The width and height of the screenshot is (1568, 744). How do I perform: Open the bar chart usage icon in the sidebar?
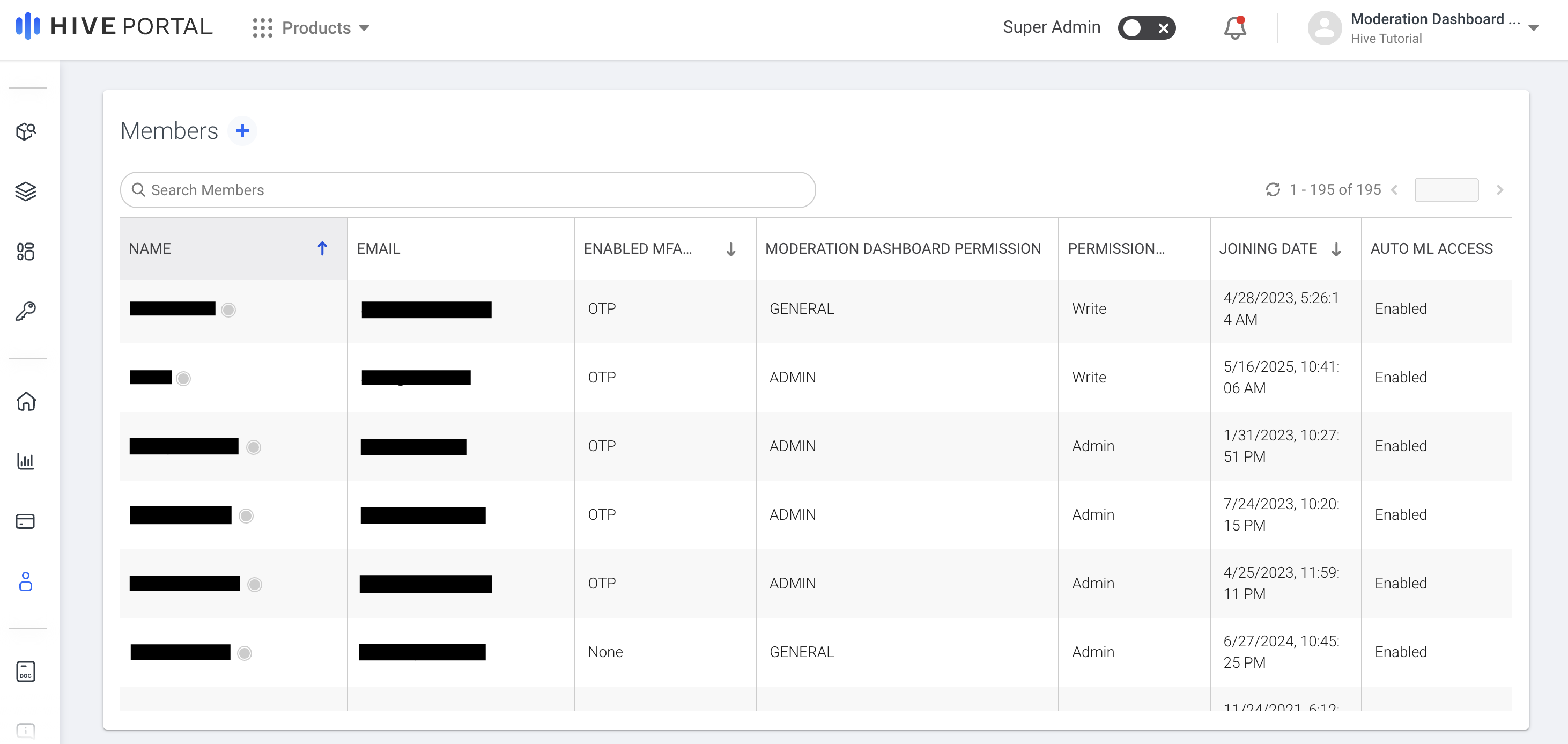[x=26, y=461]
